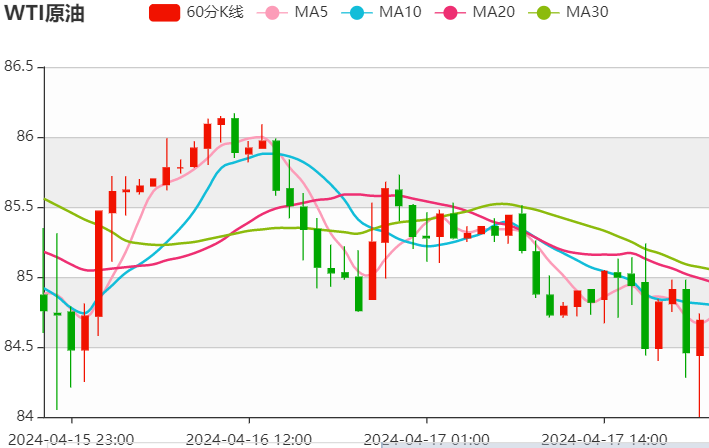Click the WTI原油 chart title
The height and width of the screenshot is (448, 709).
coord(44,14)
